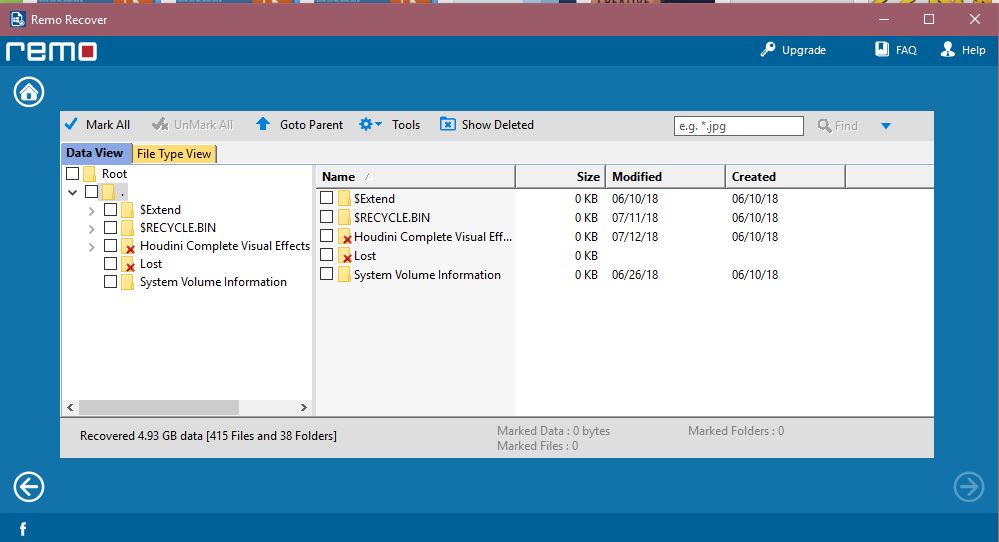Expand the $RECYCLE.BIN tree node
This screenshot has height=542, width=999.
(x=92, y=228)
